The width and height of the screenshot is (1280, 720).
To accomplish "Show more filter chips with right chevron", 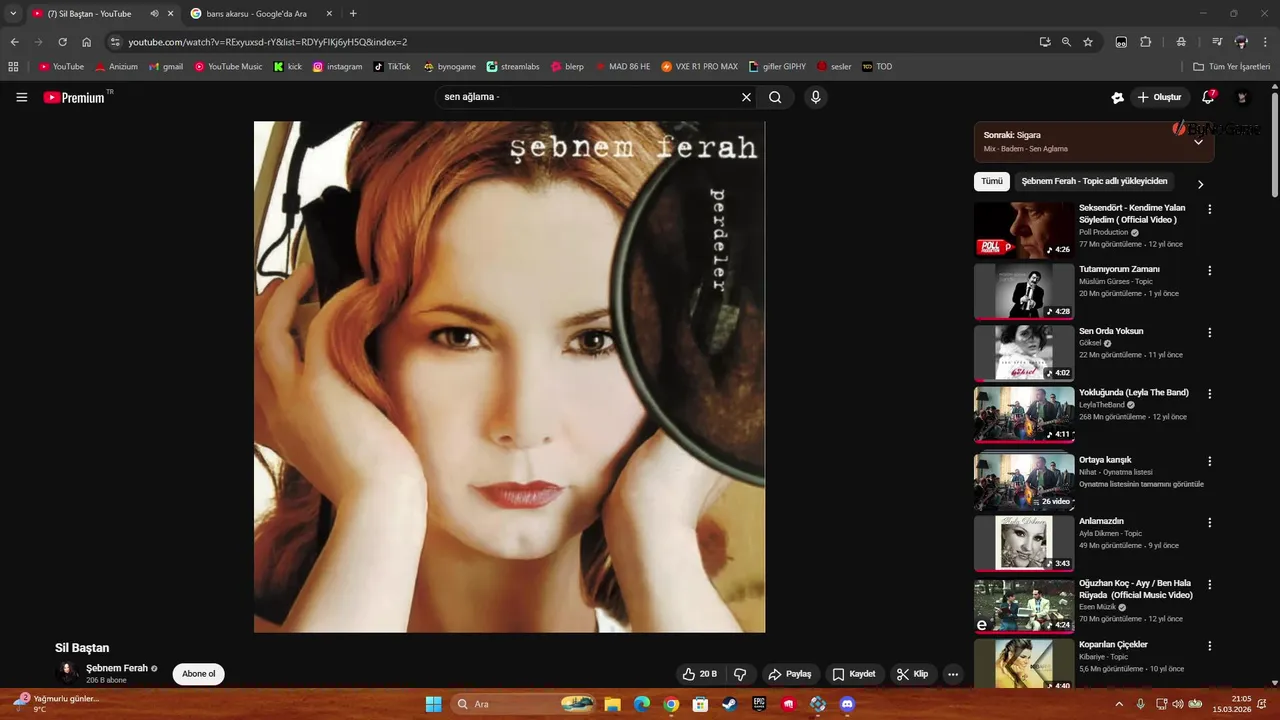I will pos(1200,184).
